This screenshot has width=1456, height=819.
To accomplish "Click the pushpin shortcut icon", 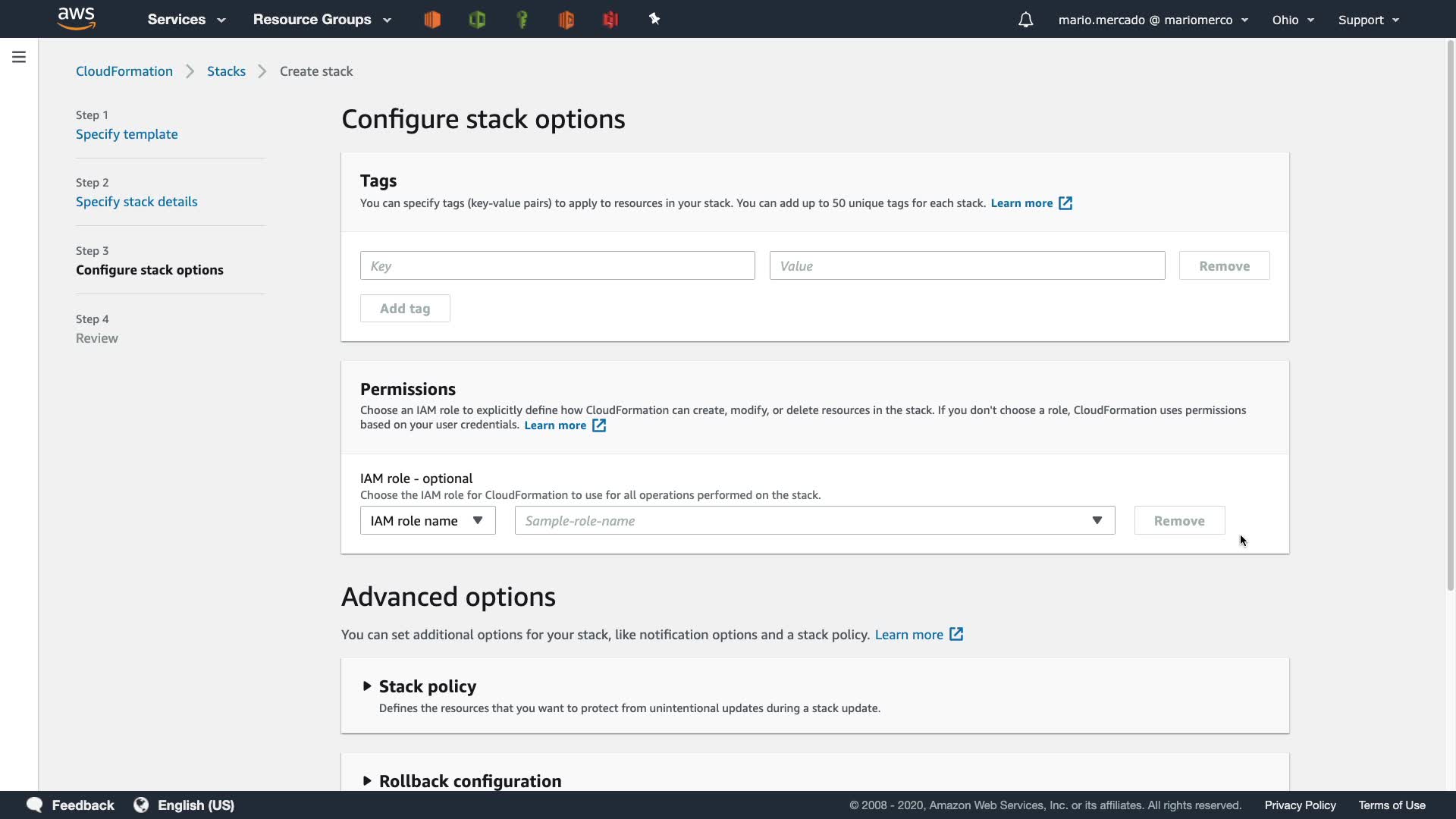I will coord(654,20).
